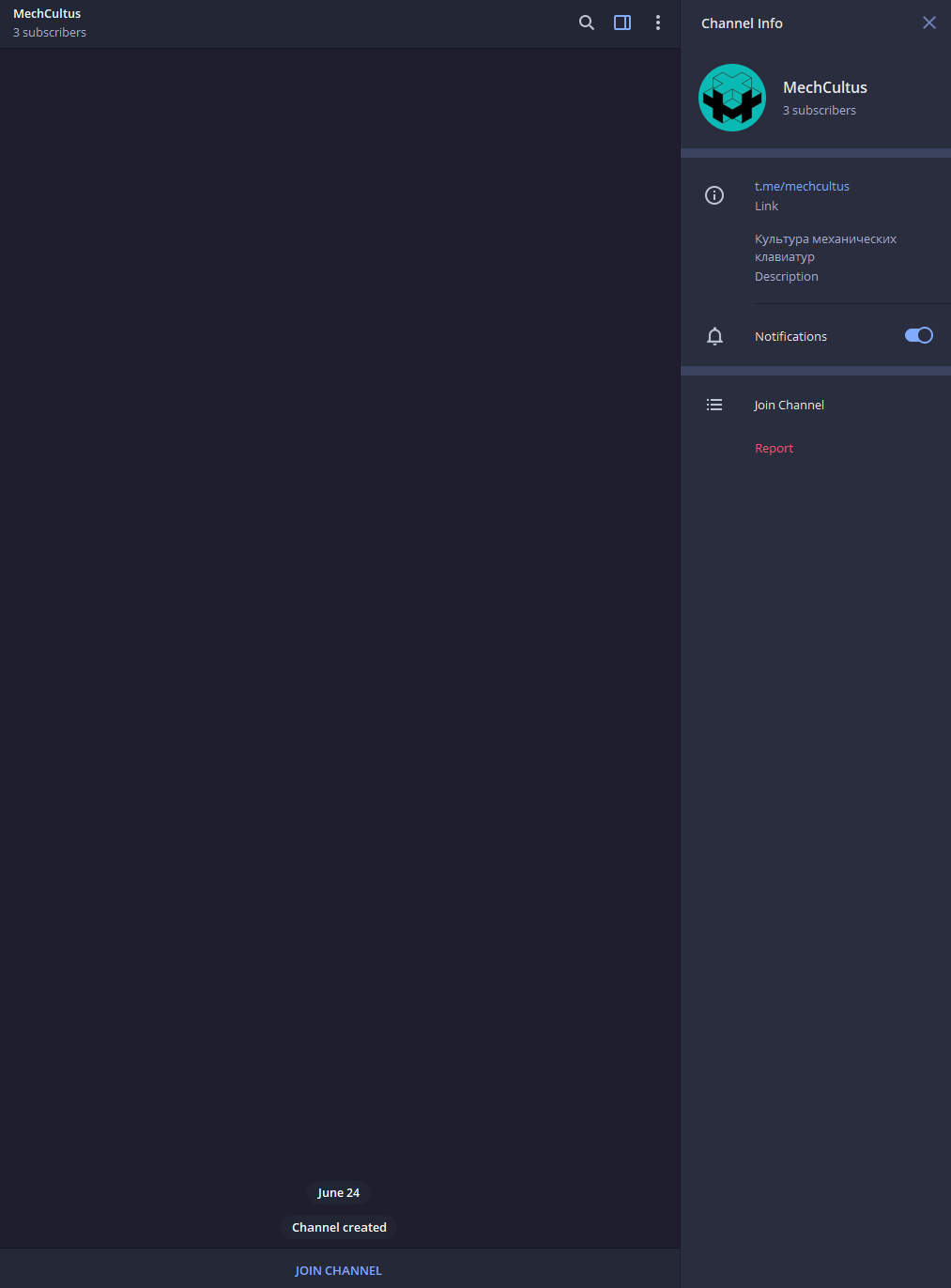Toggle the side panel icon in header
The image size is (951, 1288).
(622, 23)
